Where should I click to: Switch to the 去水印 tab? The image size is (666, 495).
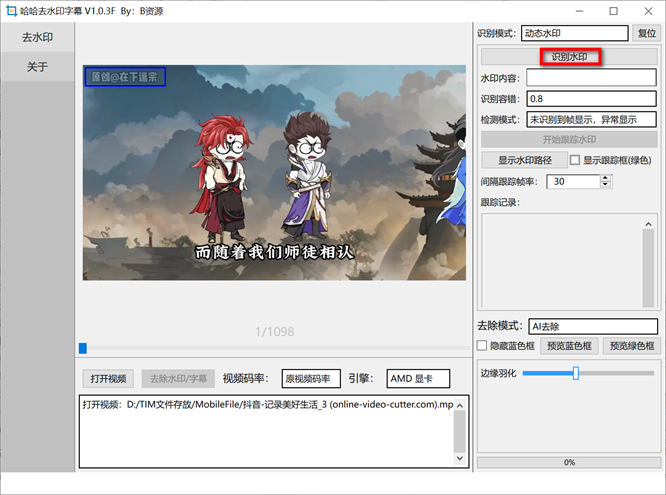pyautogui.click(x=36, y=38)
